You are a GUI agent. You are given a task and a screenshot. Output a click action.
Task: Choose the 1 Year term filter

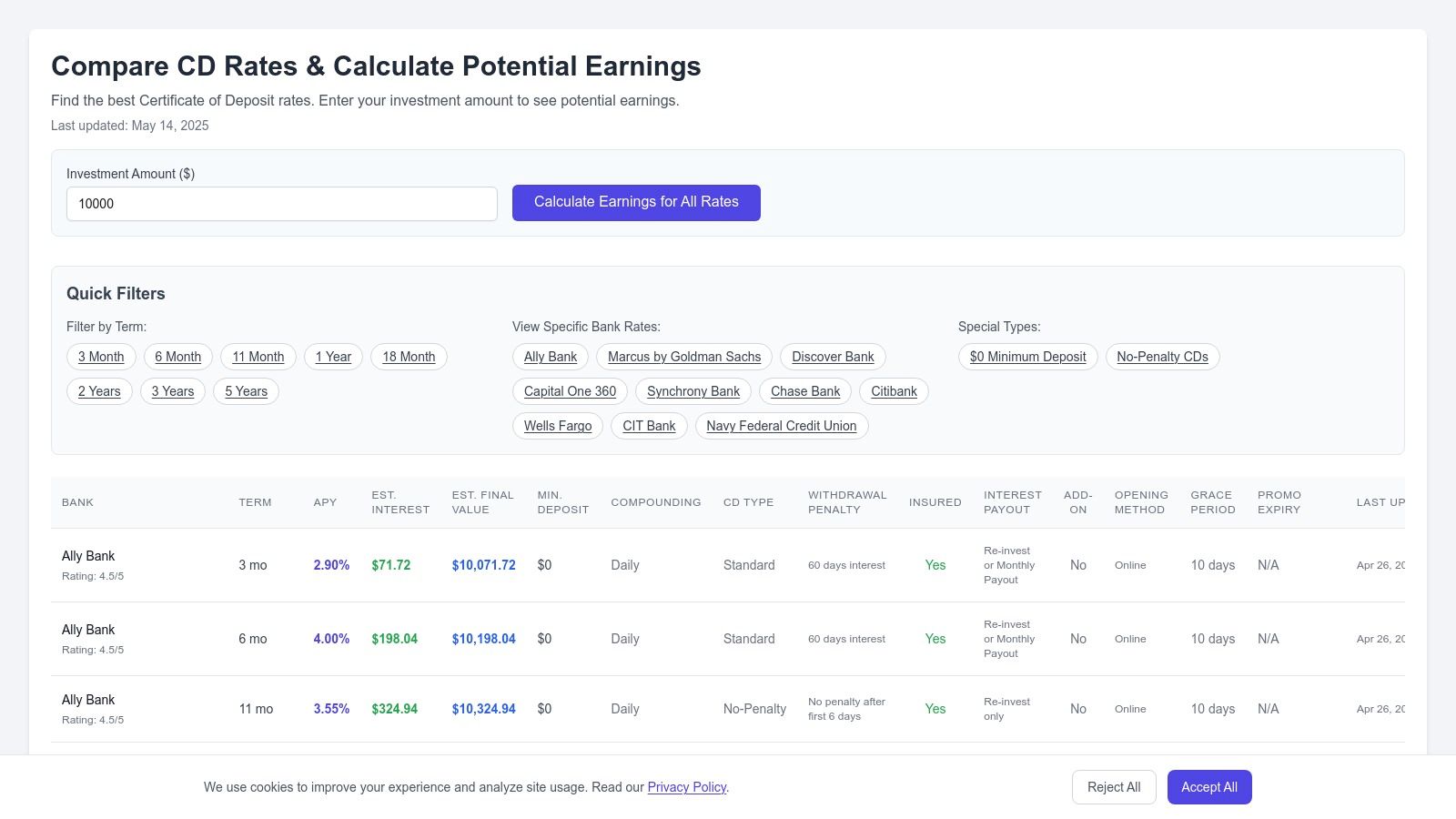tap(333, 357)
